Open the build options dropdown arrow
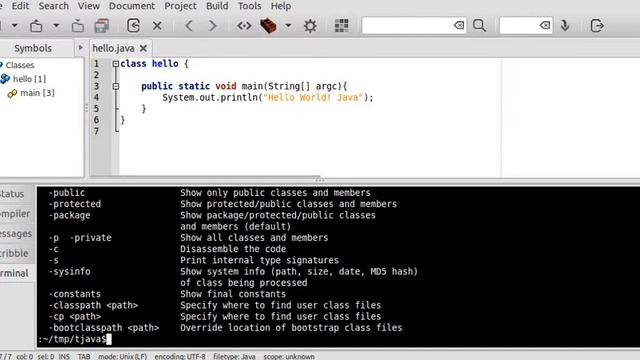Screen dimensions: 640x360 (288, 26)
